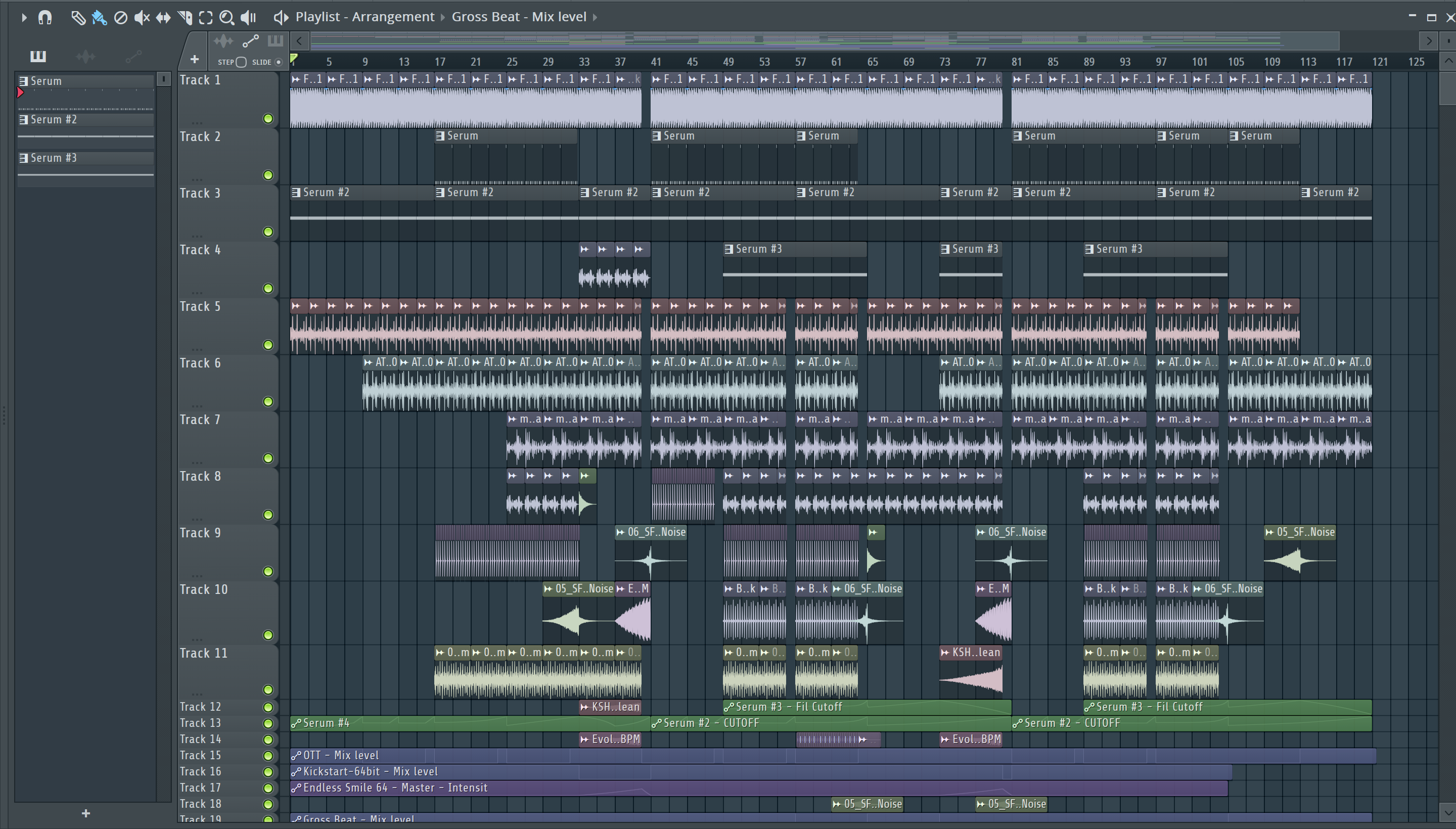This screenshot has width=1456, height=829.
Task: Mute Track 8 using its green LED
Action: [x=267, y=515]
